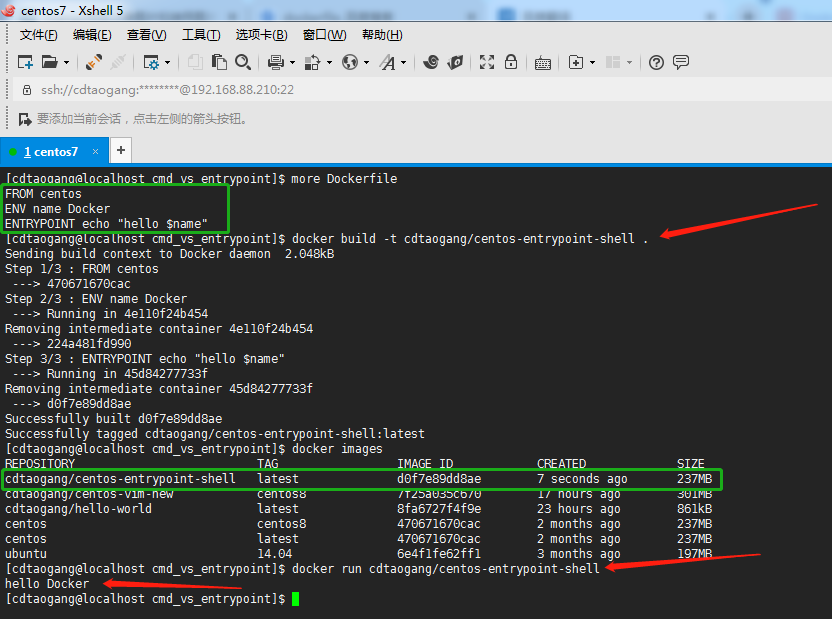Viewport: 832px width, 619px height.
Task: Click the New Session icon
Action: [25, 62]
